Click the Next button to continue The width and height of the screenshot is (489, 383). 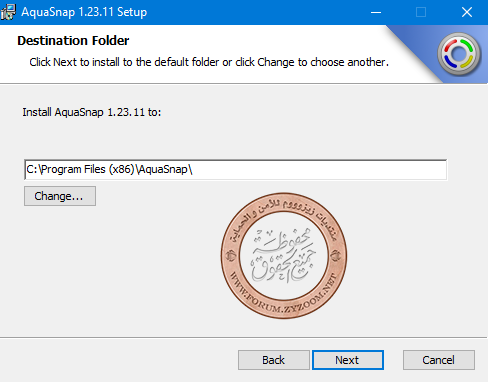tap(348, 360)
